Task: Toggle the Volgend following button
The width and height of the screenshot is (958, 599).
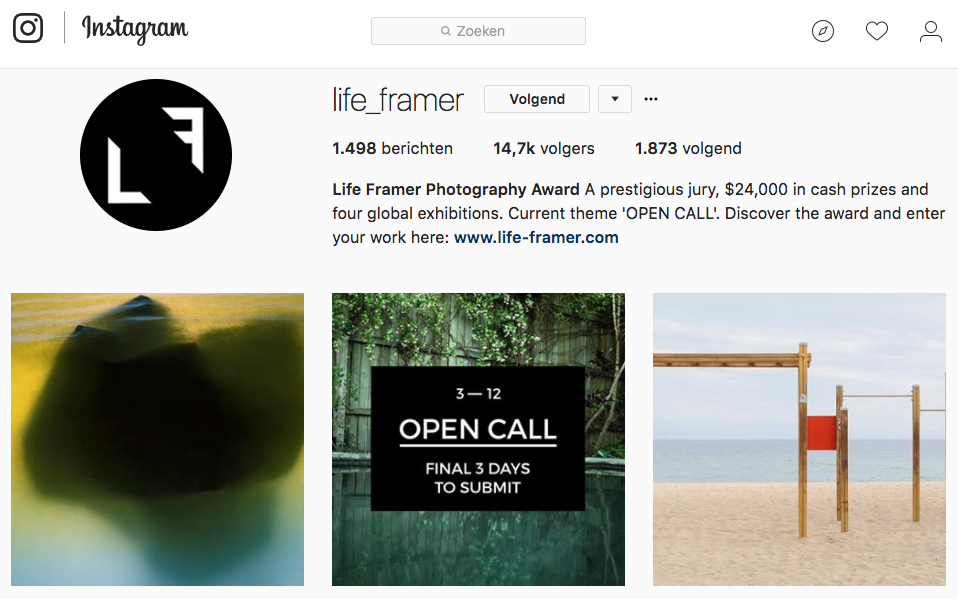Action: click(x=537, y=99)
